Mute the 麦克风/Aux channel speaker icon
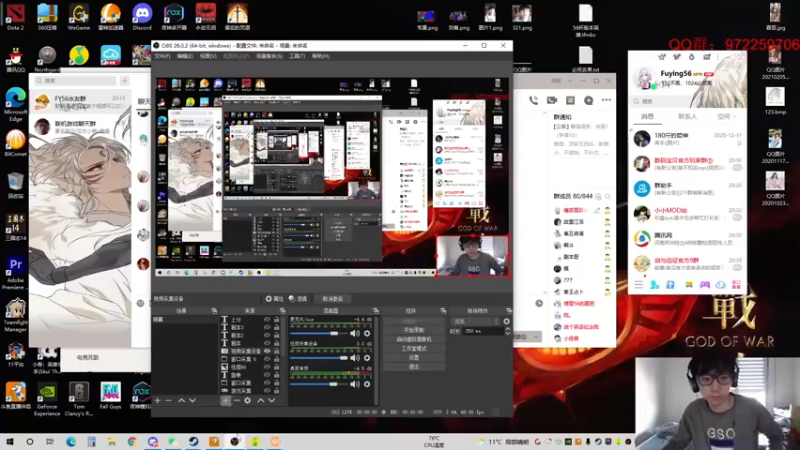800x450 pixels. [355, 333]
